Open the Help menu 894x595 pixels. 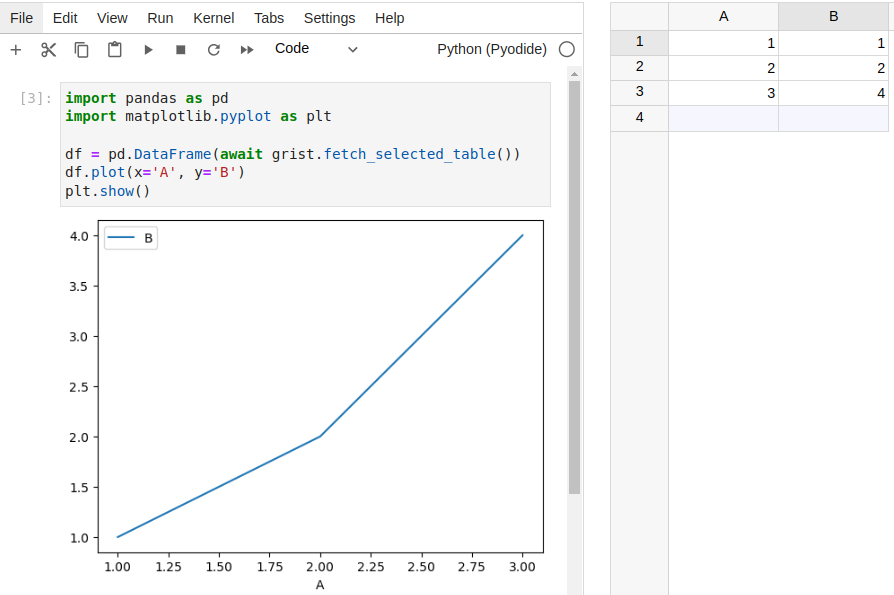(x=389, y=17)
